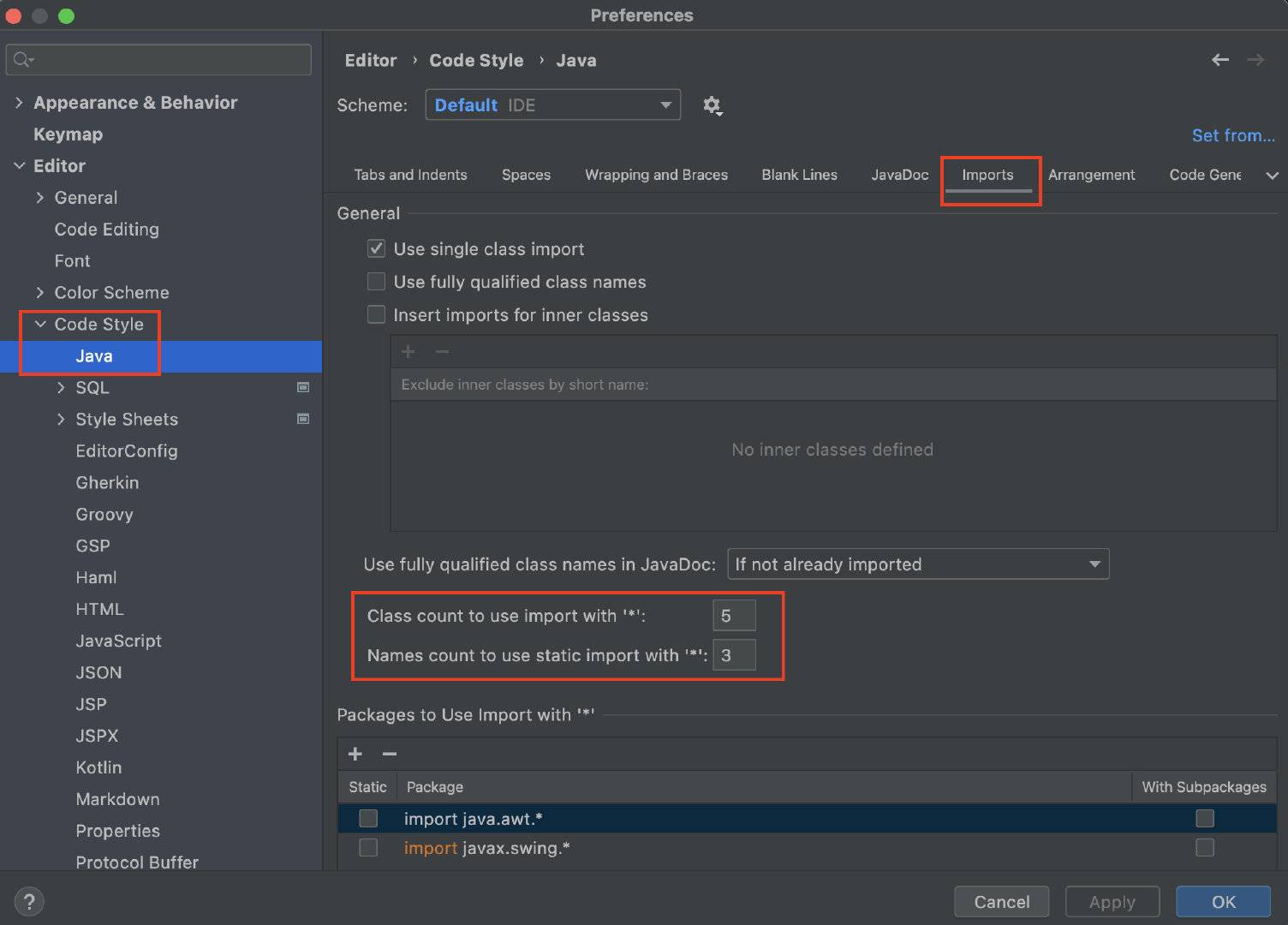Add inner class exclusion plus icon
Screen dimensions: 1288x925
[x=408, y=352]
